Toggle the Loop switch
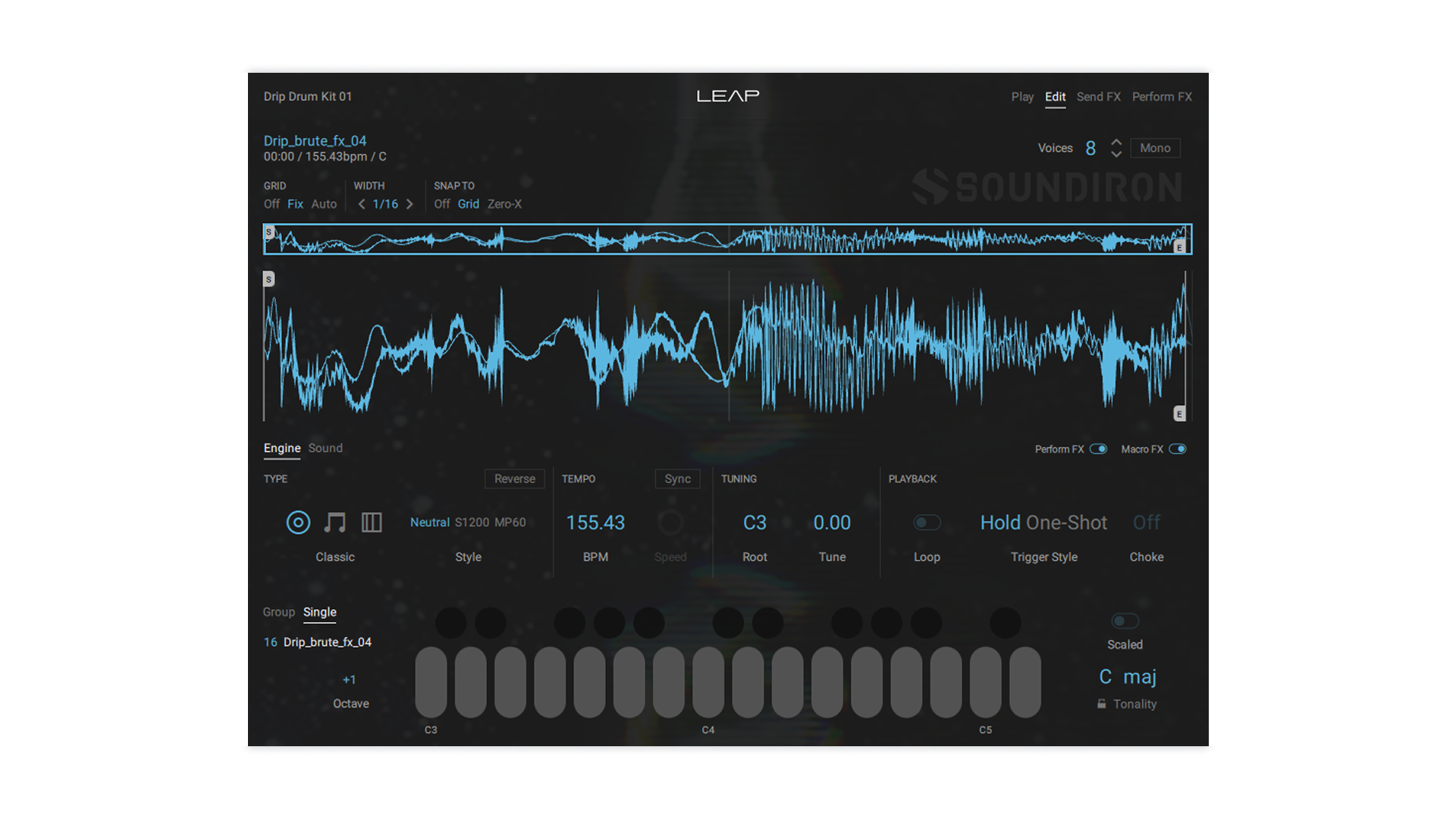Viewport: 1456px width, 819px height. [927, 522]
